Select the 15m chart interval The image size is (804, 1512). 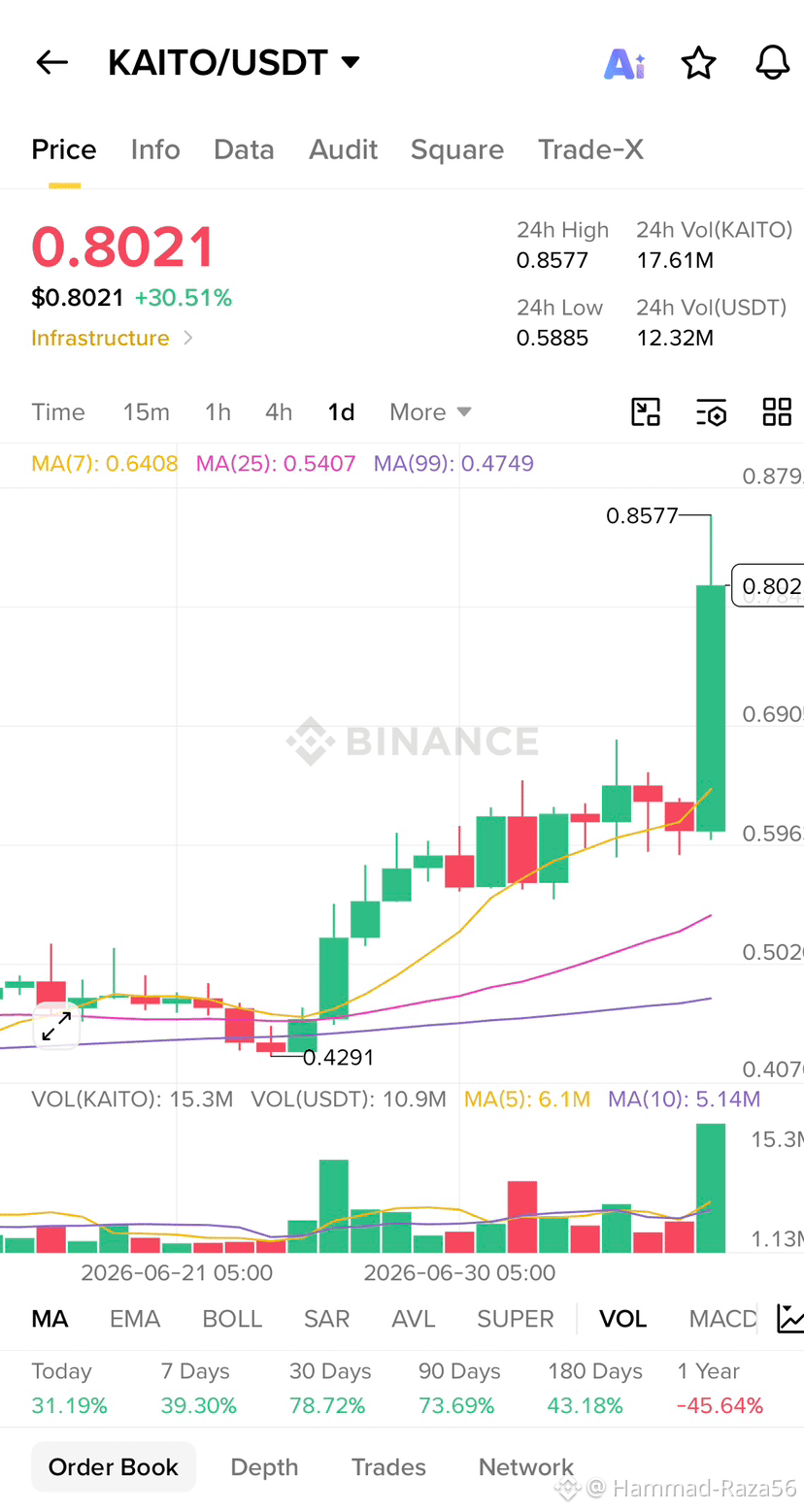[x=146, y=412]
